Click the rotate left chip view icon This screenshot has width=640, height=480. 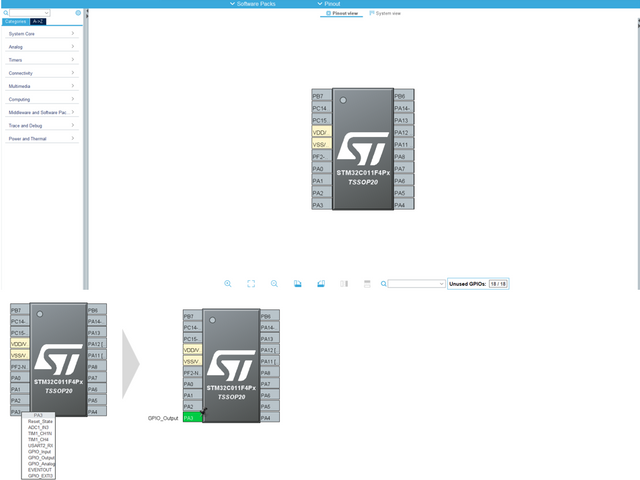tap(298, 284)
